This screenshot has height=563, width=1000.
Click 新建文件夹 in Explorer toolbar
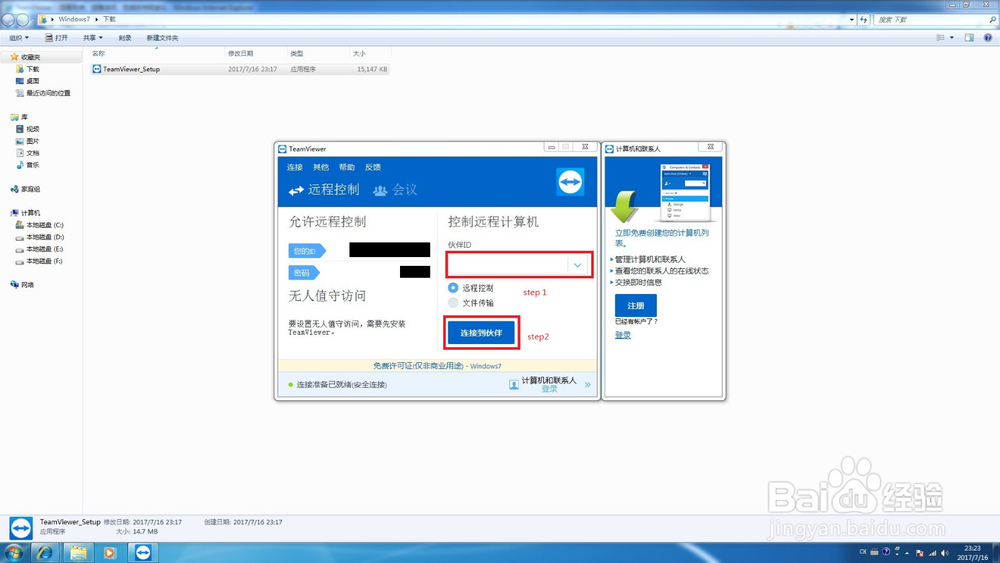tap(163, 38)
